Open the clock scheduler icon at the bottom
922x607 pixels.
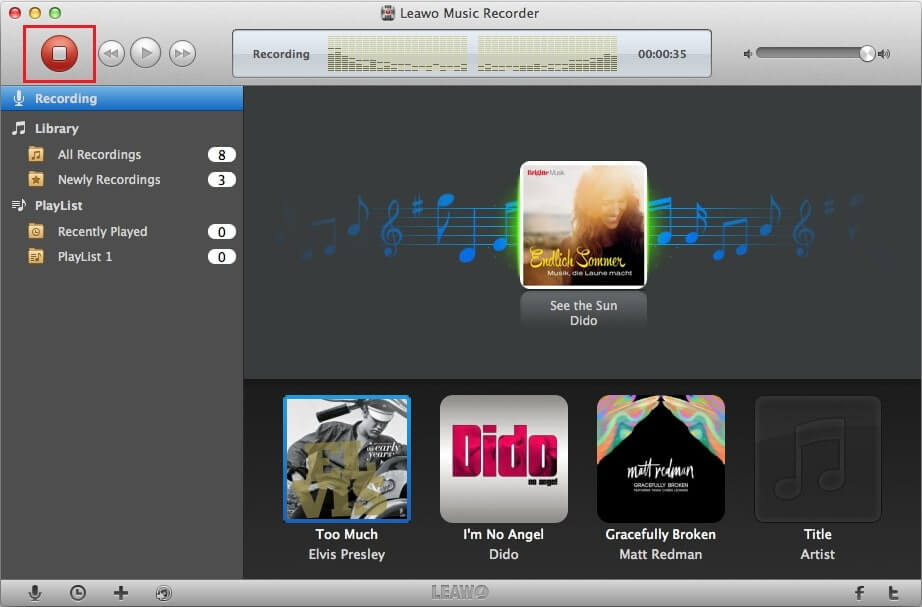tap(78, 593)
